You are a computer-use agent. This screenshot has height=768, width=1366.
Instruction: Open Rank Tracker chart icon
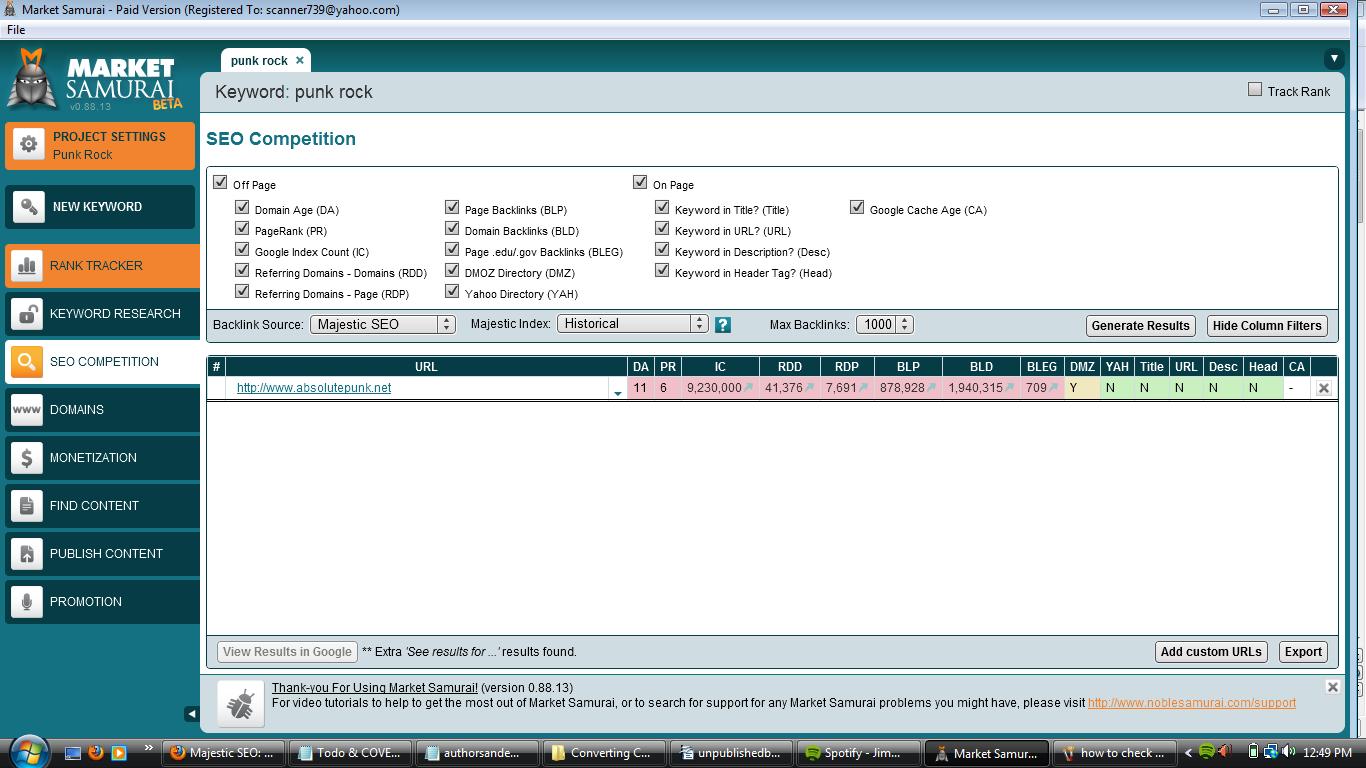coord(26,266)
